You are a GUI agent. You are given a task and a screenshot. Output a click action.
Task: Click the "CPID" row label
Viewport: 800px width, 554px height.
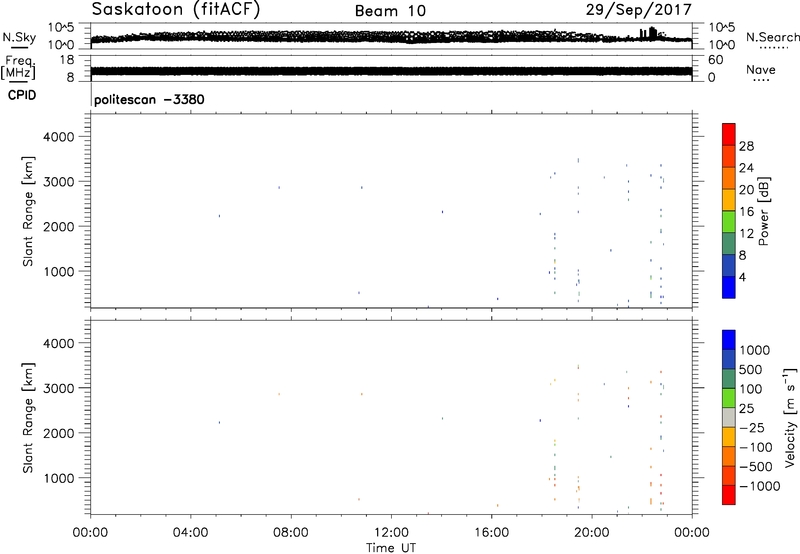point(22,95)
